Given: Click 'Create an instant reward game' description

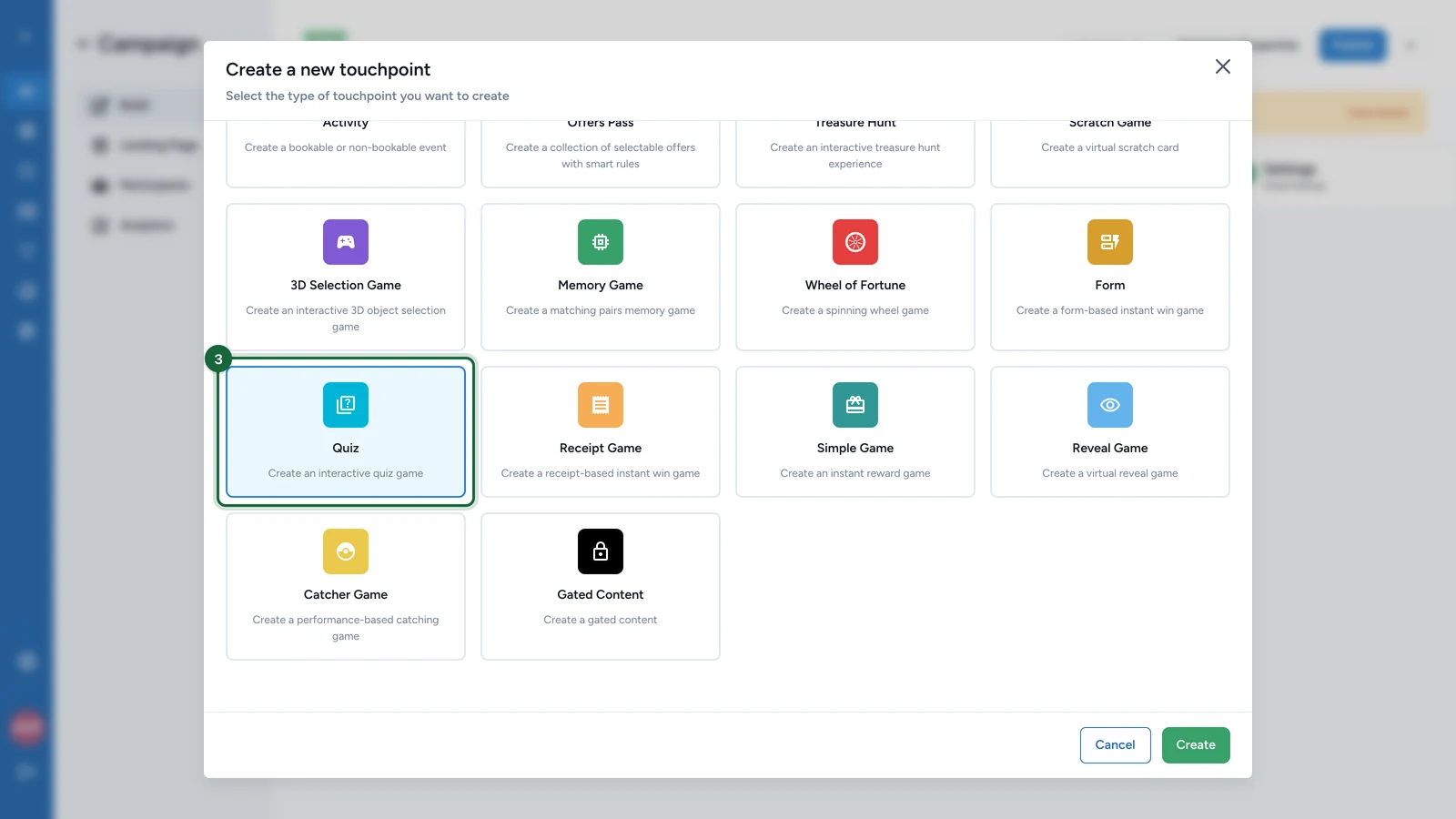Looking at the screenshot, I should tap(855, 473).
